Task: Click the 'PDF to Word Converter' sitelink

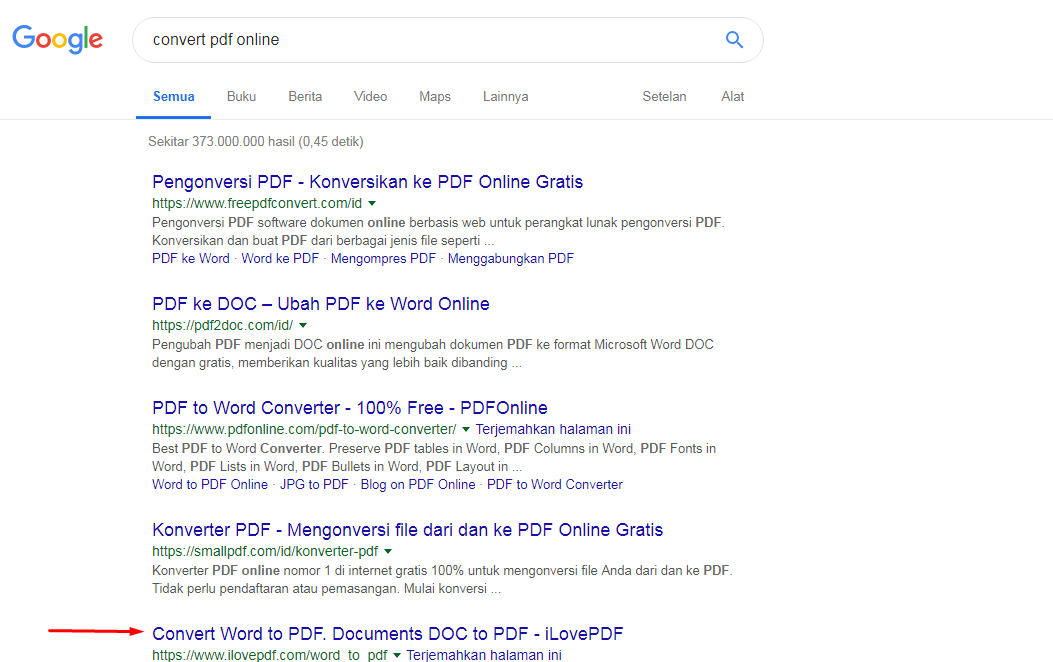Action: pos(555,485)
